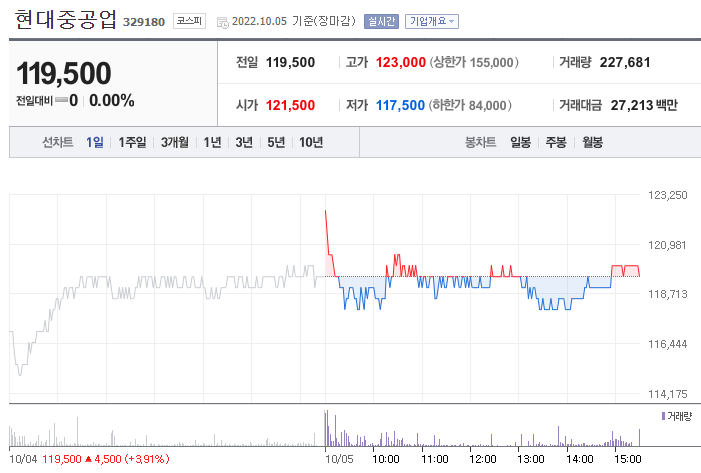Select the 5년 line chart tab
This screenshot has height=473, width=701.
tap(276, 142)
